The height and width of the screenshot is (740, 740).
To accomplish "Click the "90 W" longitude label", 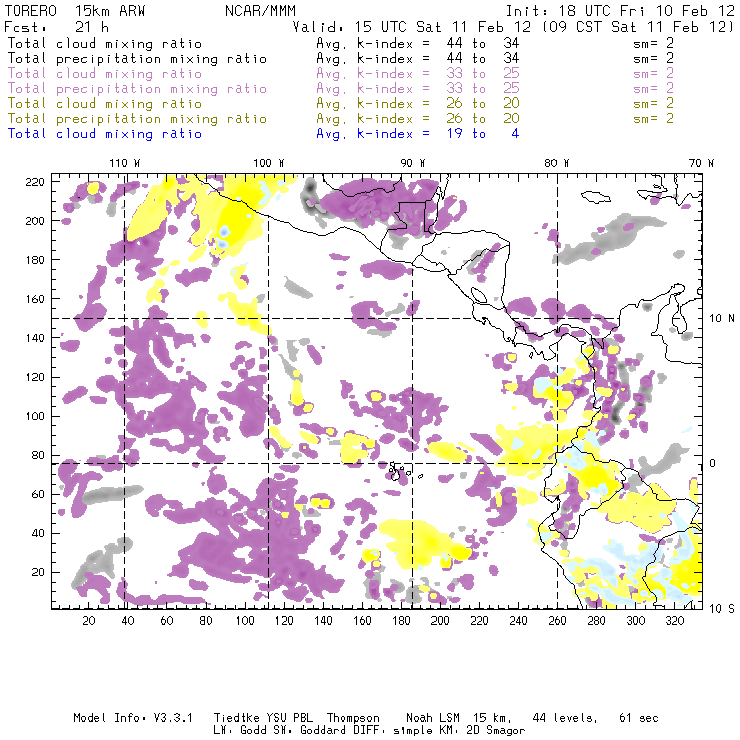I will (413, 163).
